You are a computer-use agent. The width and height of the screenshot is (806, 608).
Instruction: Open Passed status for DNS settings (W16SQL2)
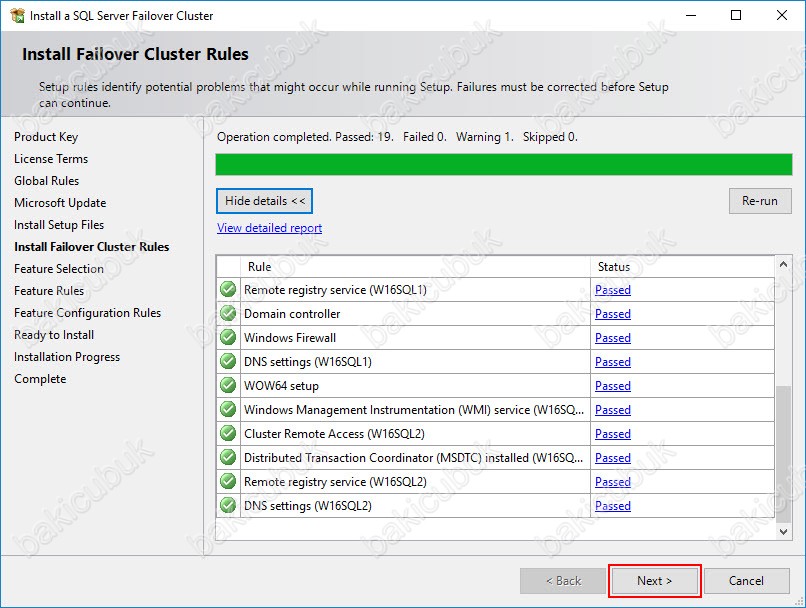pyautogui.click(x=613, y=506)
